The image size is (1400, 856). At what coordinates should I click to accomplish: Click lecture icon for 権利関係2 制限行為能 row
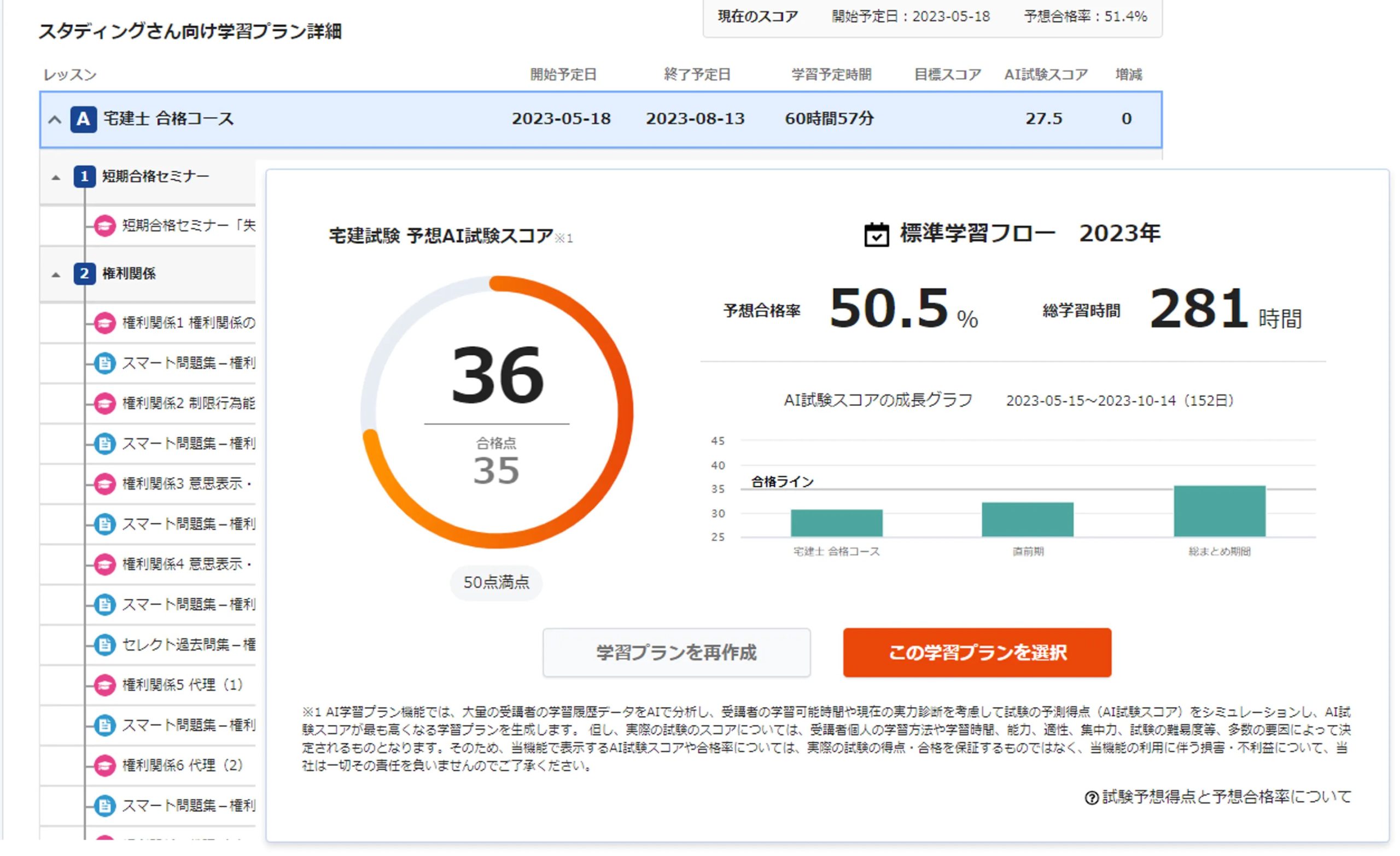[104, 404]
